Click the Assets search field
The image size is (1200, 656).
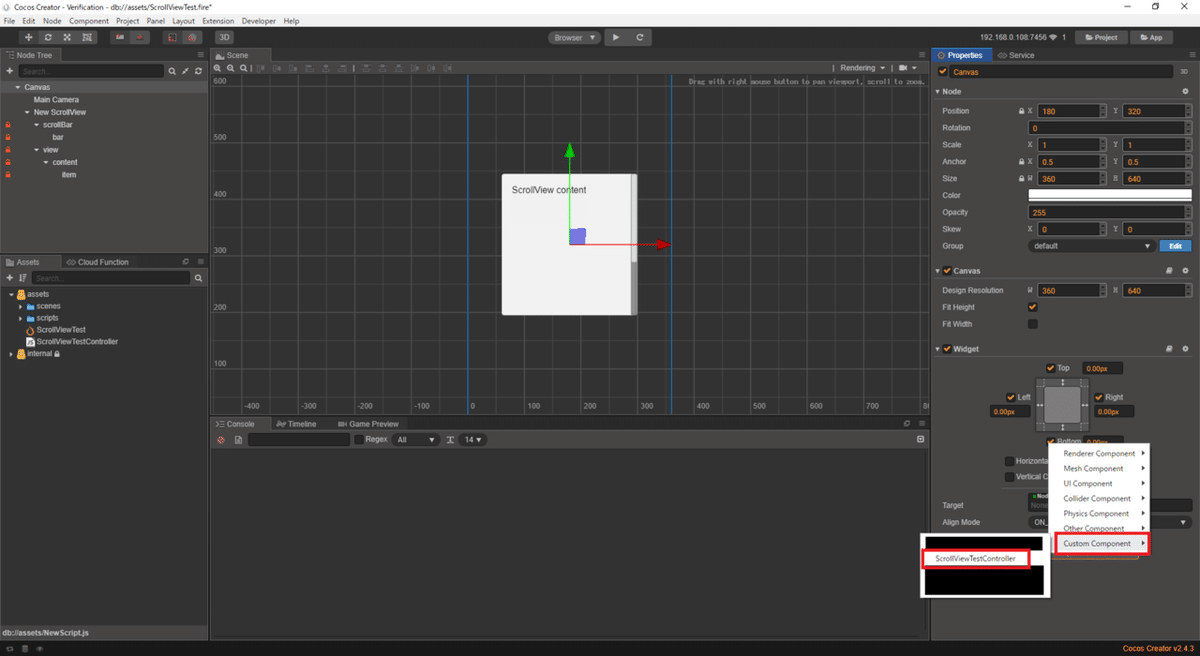point(110,278)
